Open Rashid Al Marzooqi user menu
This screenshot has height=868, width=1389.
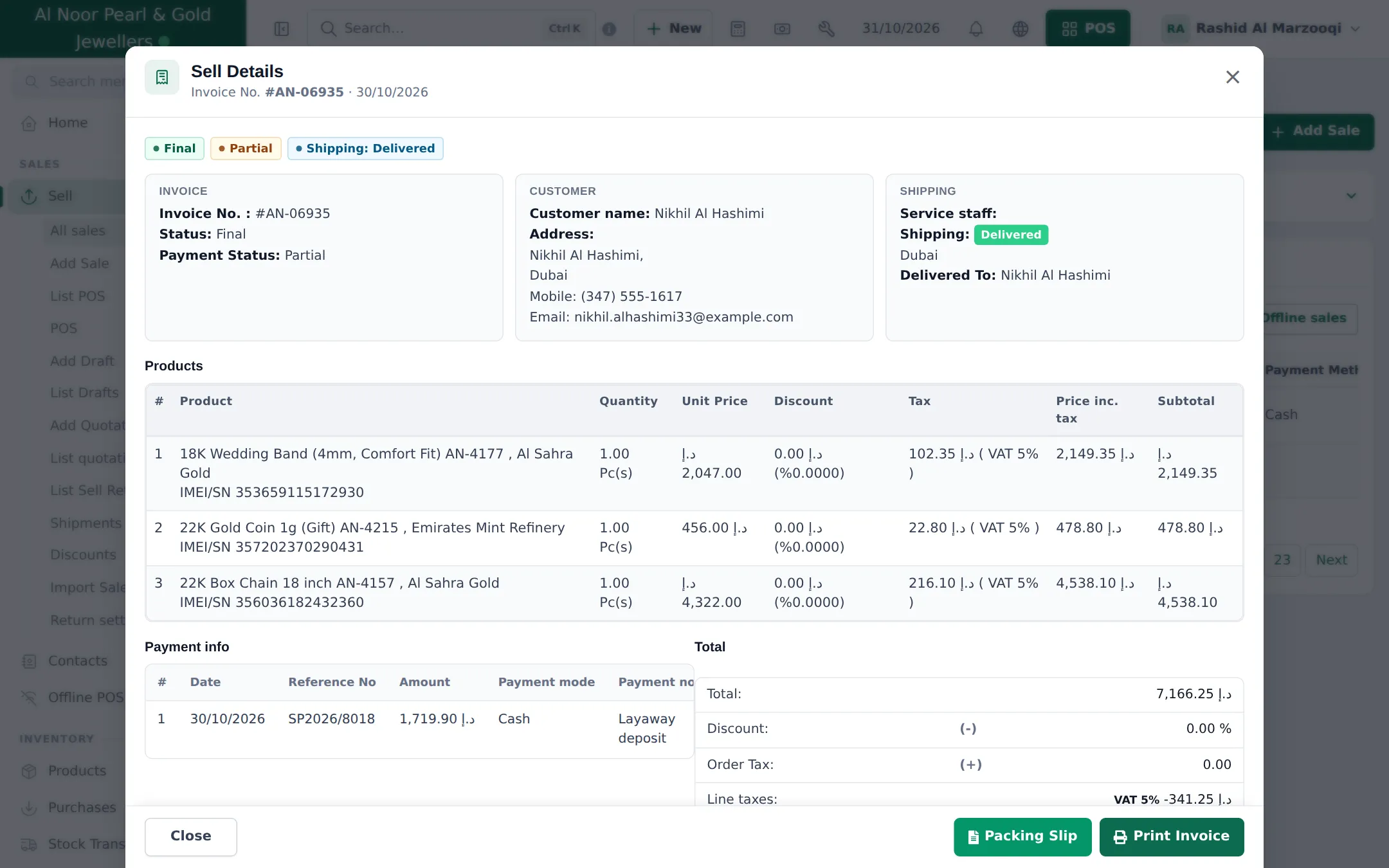point(1261,29)
